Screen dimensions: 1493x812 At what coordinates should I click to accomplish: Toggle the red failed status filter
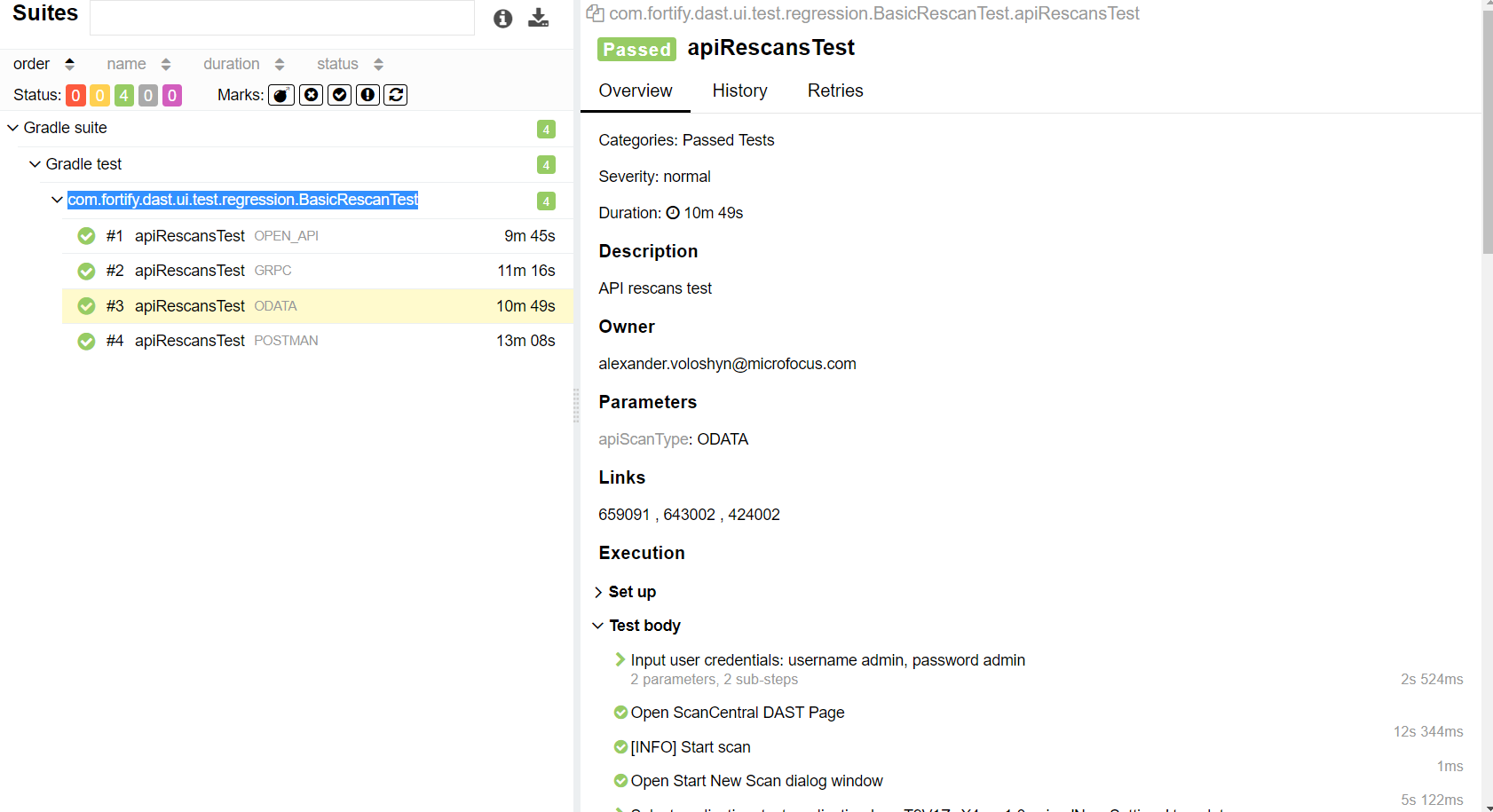click(x=76, y=95)
